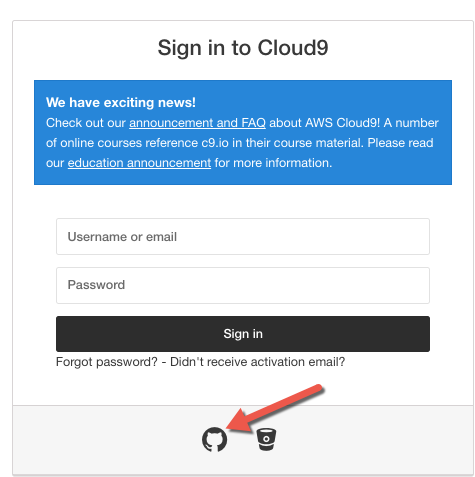Click the Sign in to Cloud9 heading
475x477 pixels.
pyautogui.click(x=243, y=48)
